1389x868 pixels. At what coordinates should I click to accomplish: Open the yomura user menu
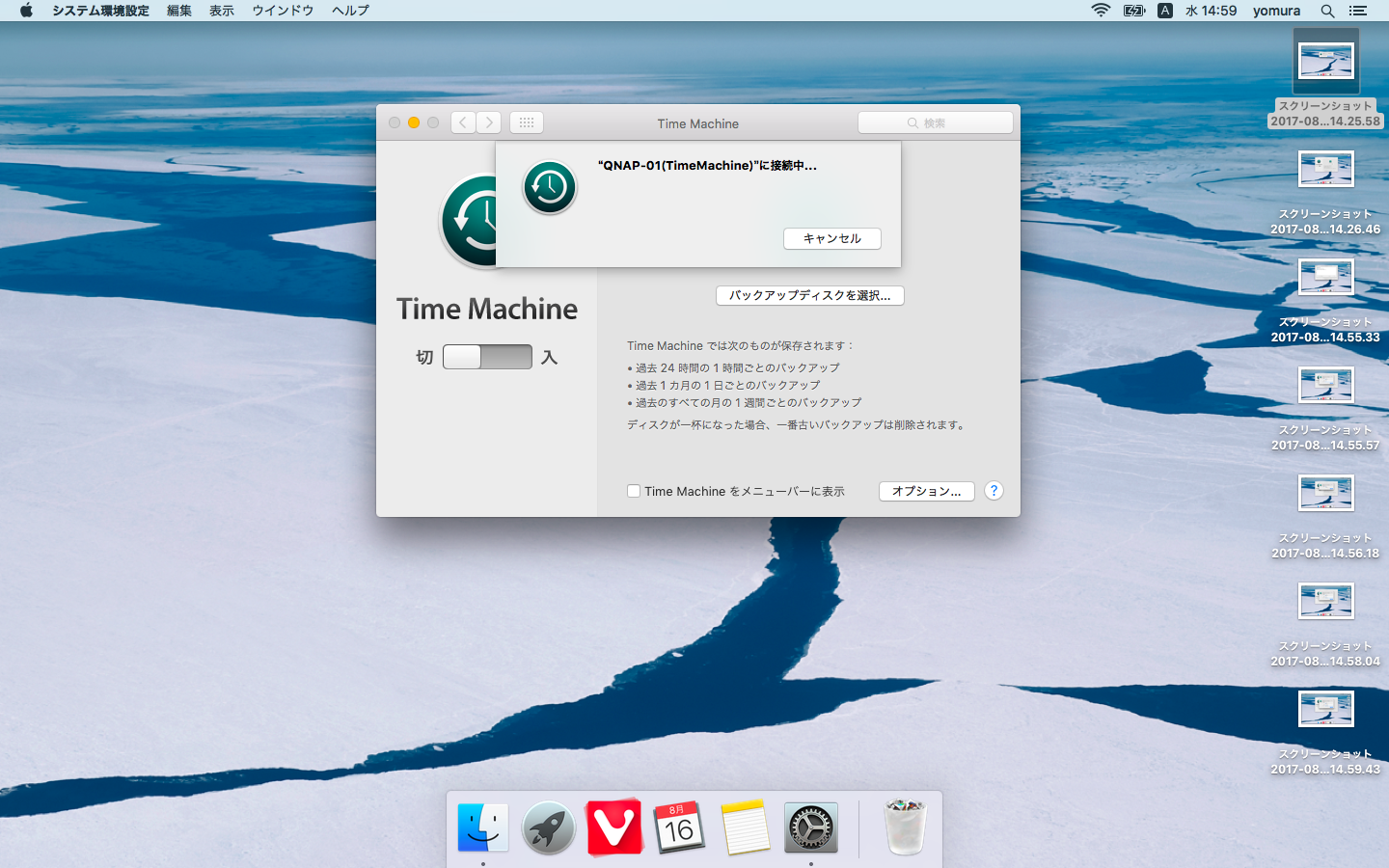coord(1276,11)
